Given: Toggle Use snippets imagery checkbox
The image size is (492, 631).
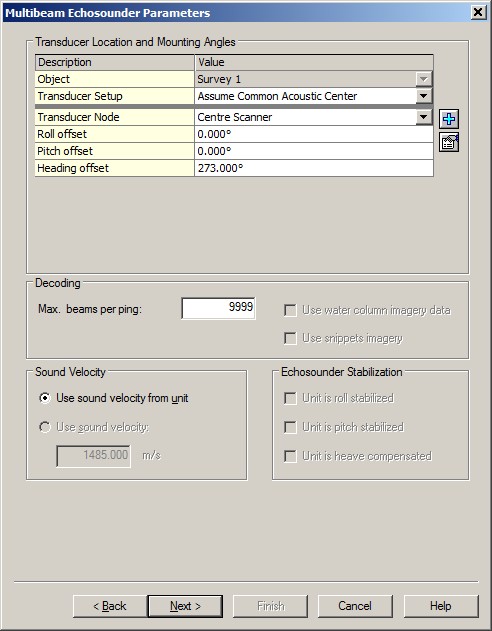Looking at the screenshot, I should click(290, 338).
